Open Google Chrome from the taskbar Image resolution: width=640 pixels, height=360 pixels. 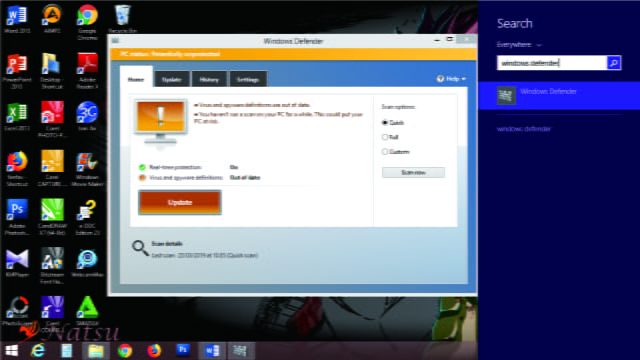tap(125, 351)
